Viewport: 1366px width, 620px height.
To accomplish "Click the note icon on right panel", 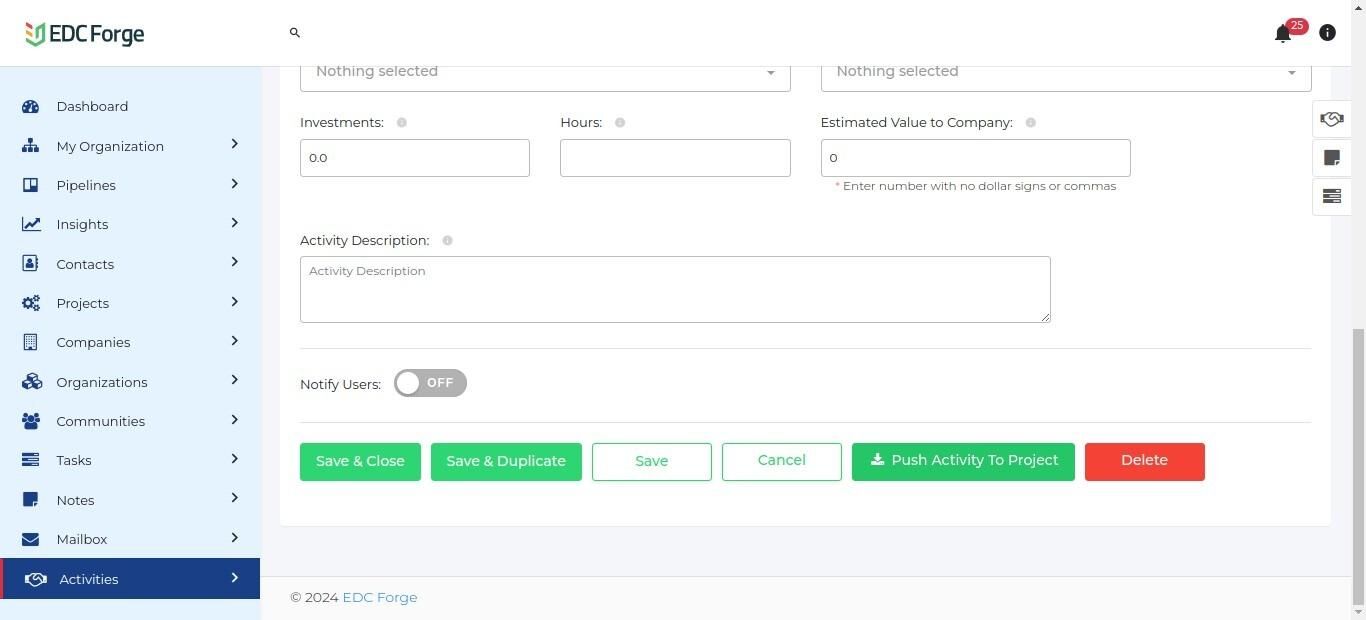I will click(1331, 158).
